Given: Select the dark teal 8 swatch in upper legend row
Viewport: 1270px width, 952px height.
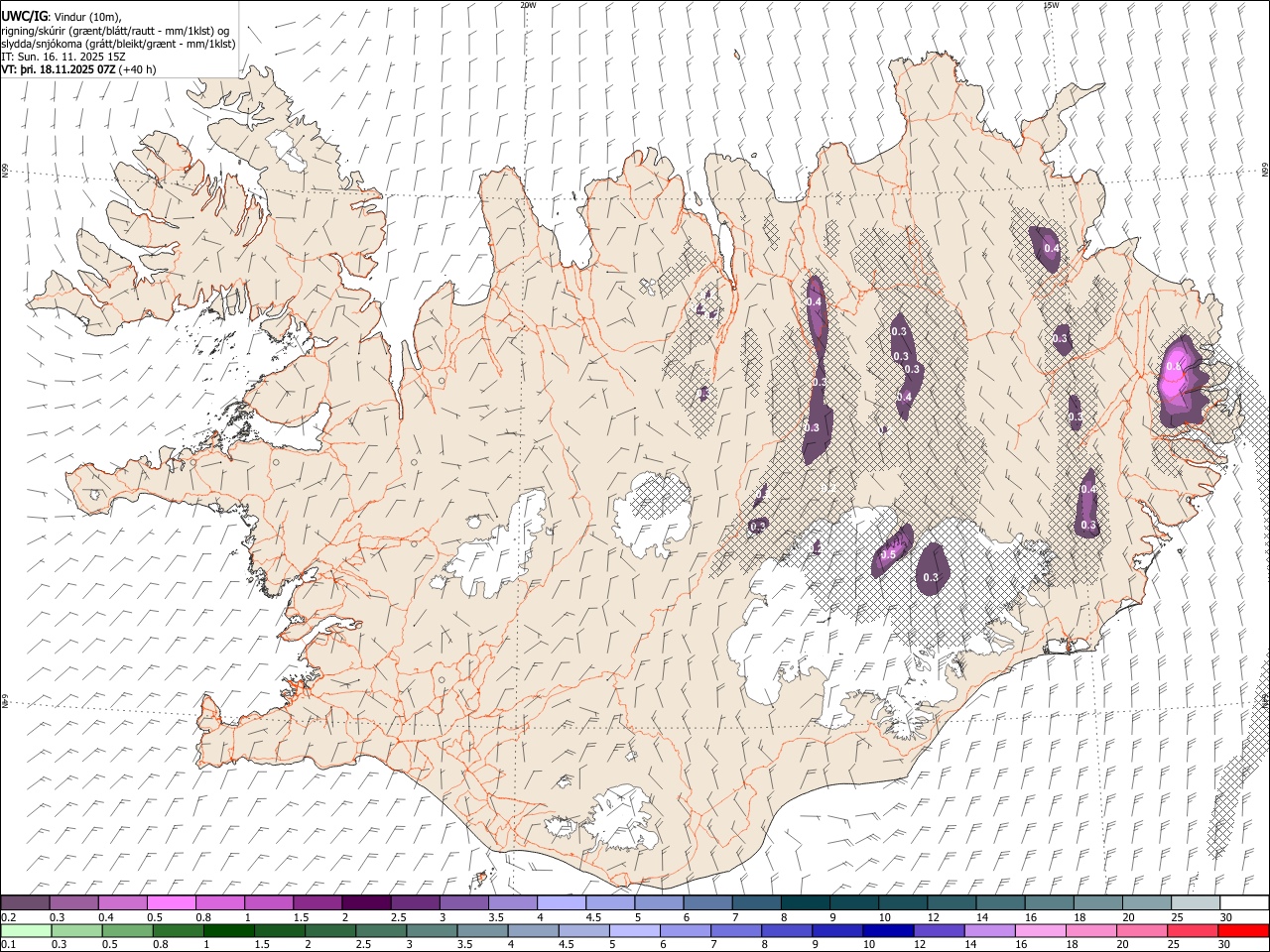Looking at the screenshot, I should pyautogui.click(x=805, y=903).
